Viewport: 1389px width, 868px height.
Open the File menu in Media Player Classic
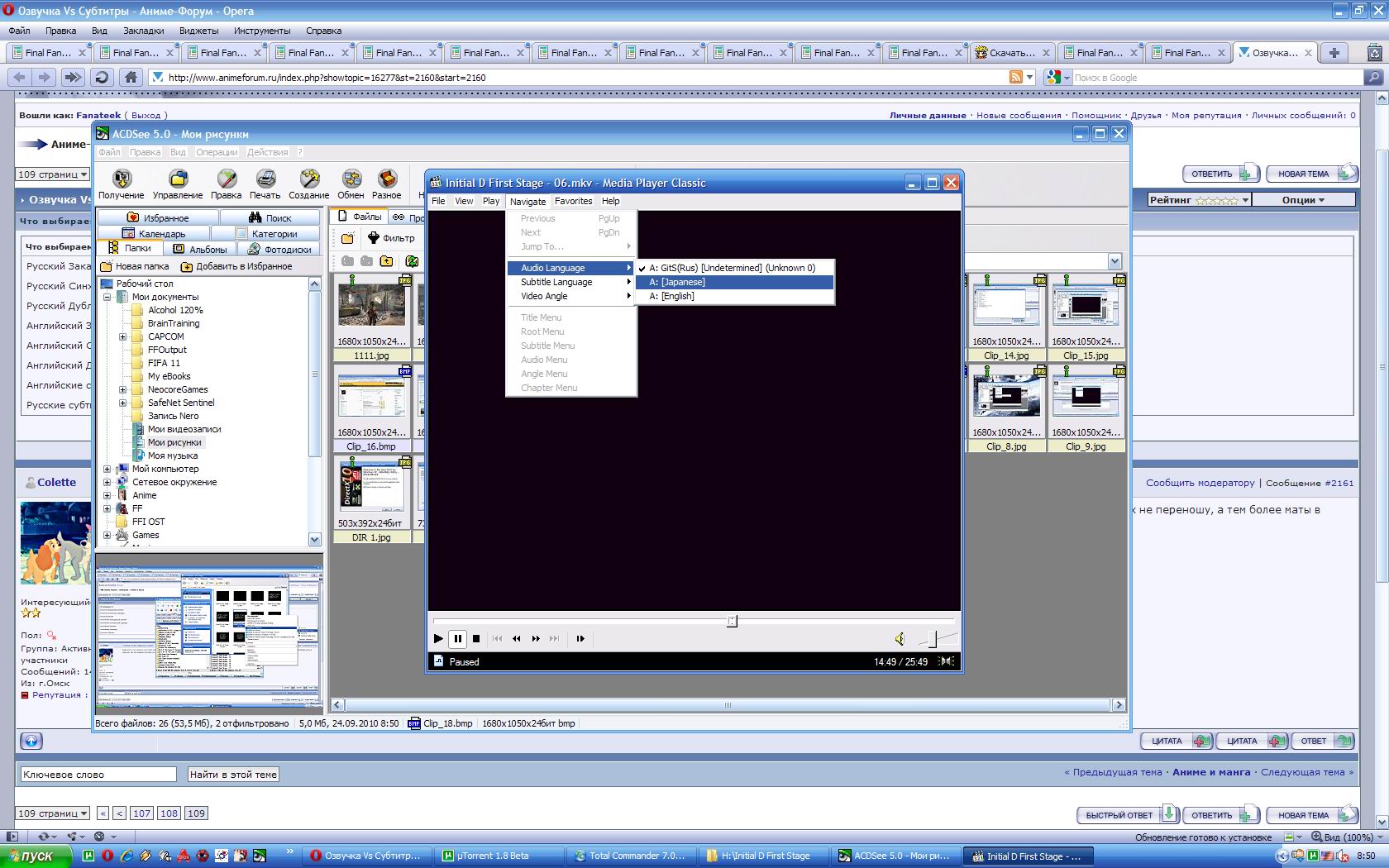coord(438,201)
